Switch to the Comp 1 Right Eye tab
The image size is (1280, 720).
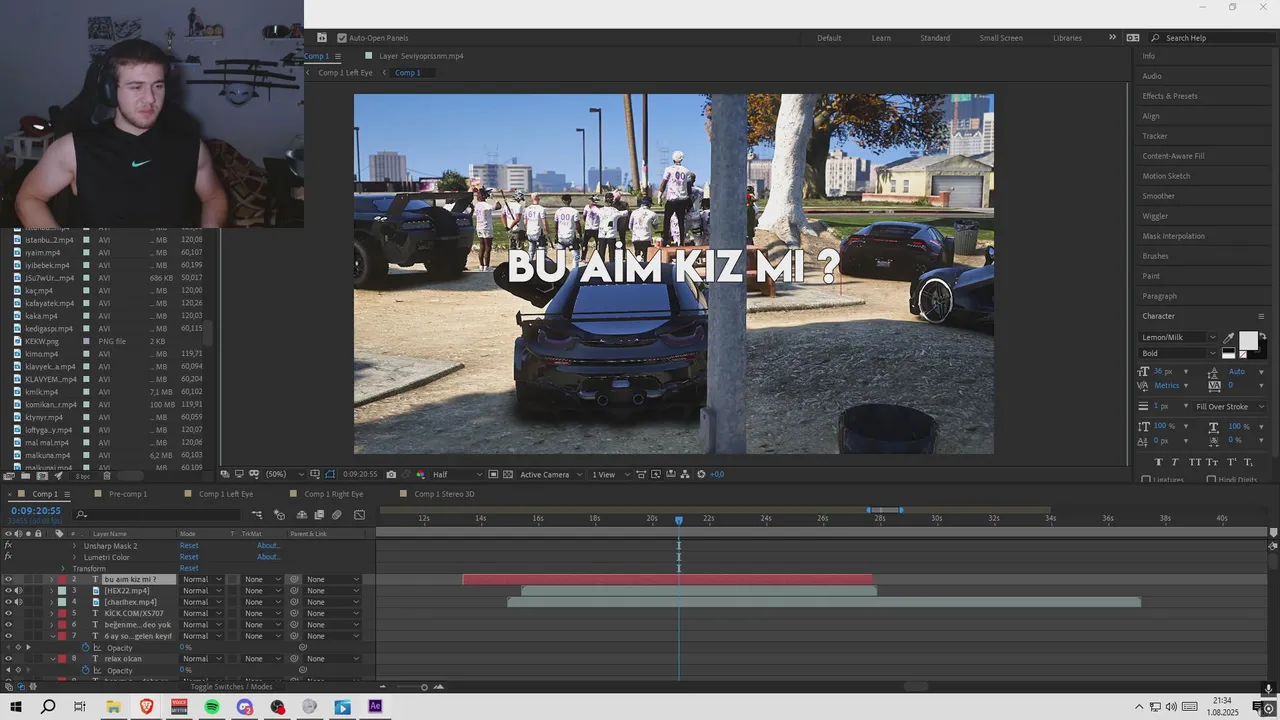[x=333, y=494]
